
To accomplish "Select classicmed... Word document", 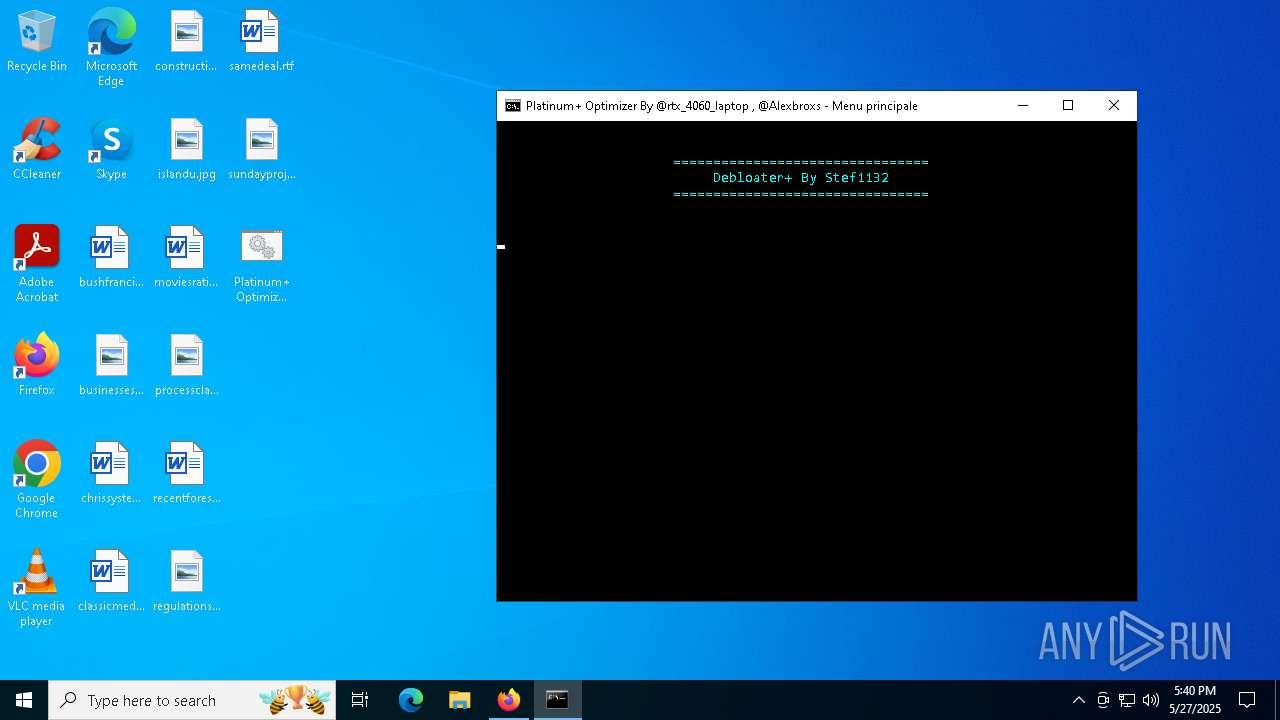I will pyautogui.click(x=111, y=582).
